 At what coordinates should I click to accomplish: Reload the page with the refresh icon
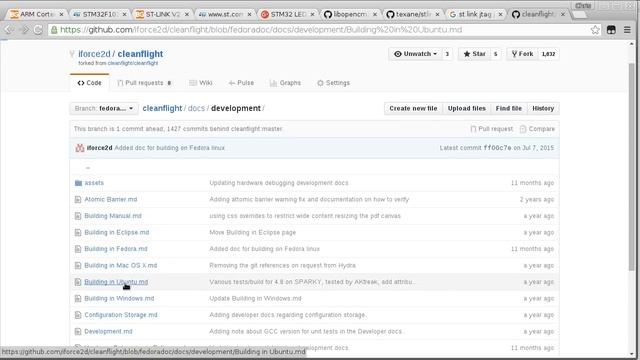pos(38,30)
